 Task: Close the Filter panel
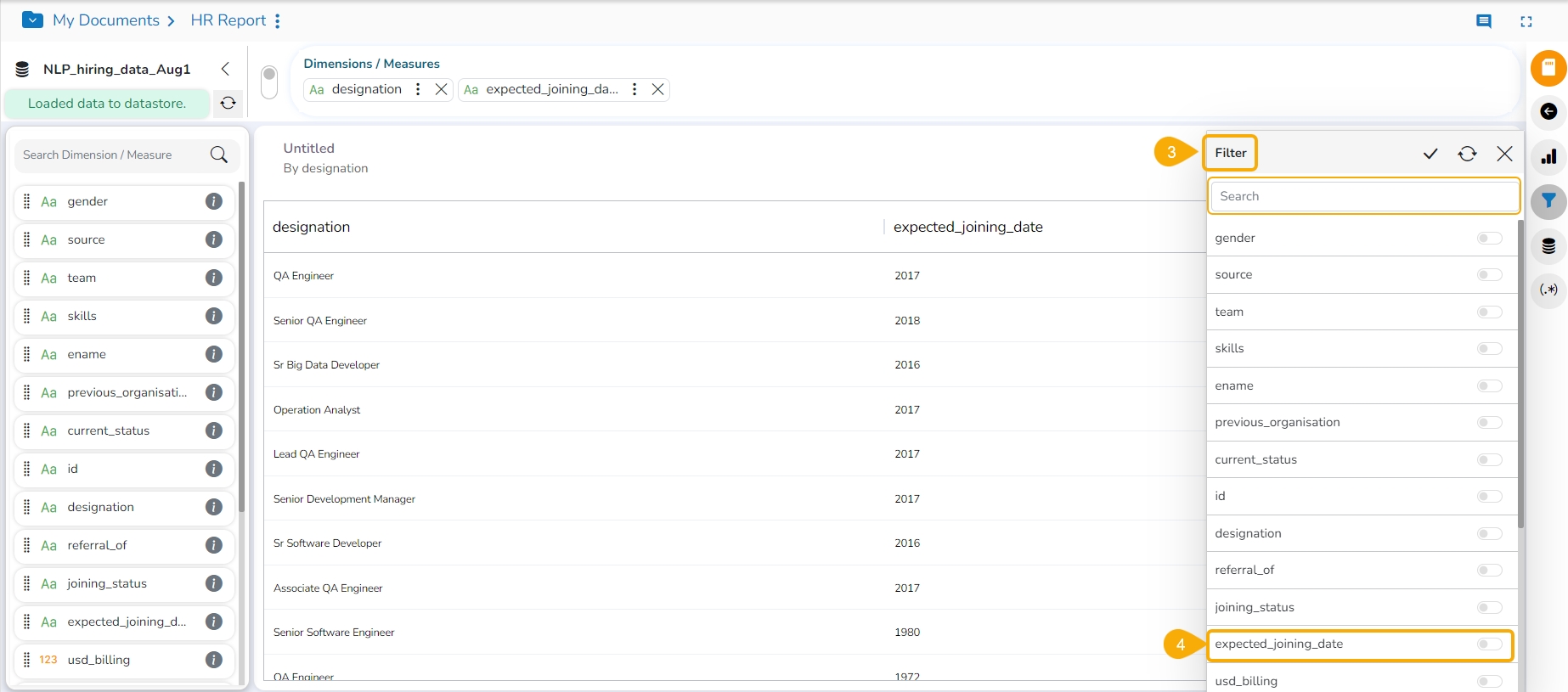[x=1504, y=154]
